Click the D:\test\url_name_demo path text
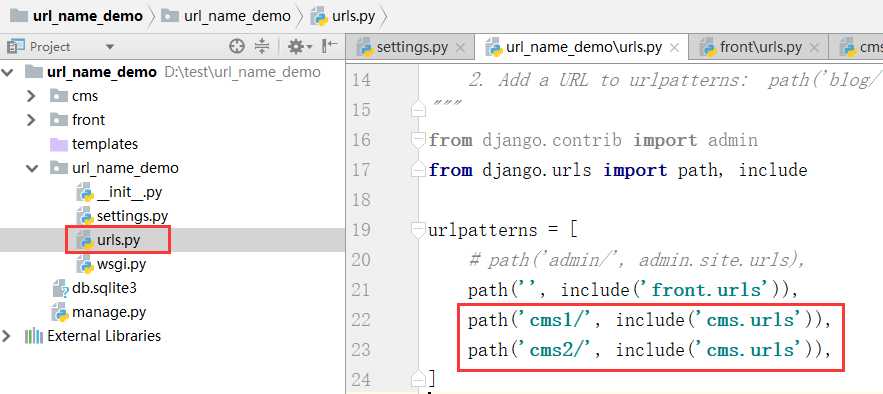 click(242, 72)
